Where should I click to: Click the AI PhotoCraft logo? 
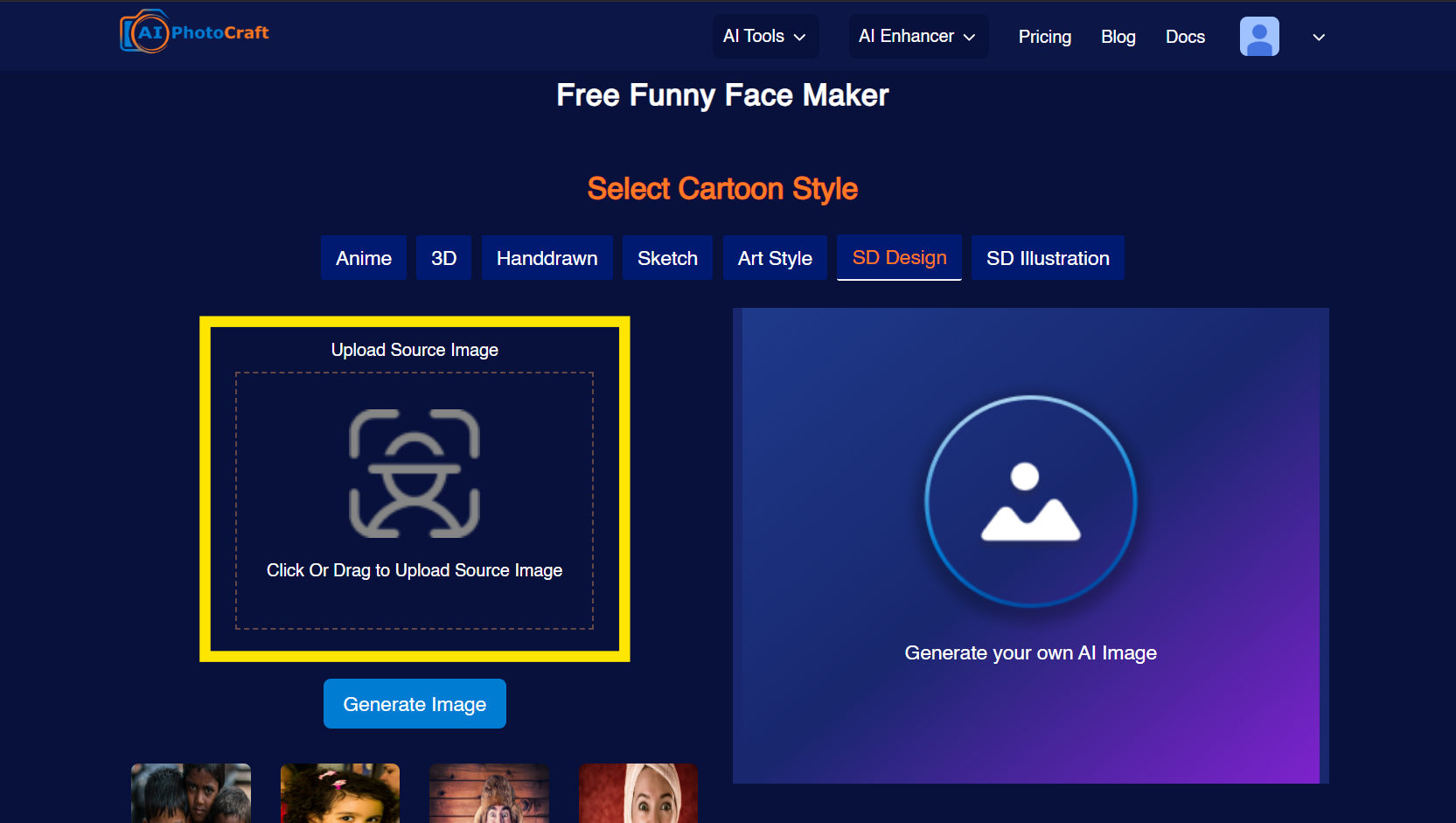pos(194,32)
